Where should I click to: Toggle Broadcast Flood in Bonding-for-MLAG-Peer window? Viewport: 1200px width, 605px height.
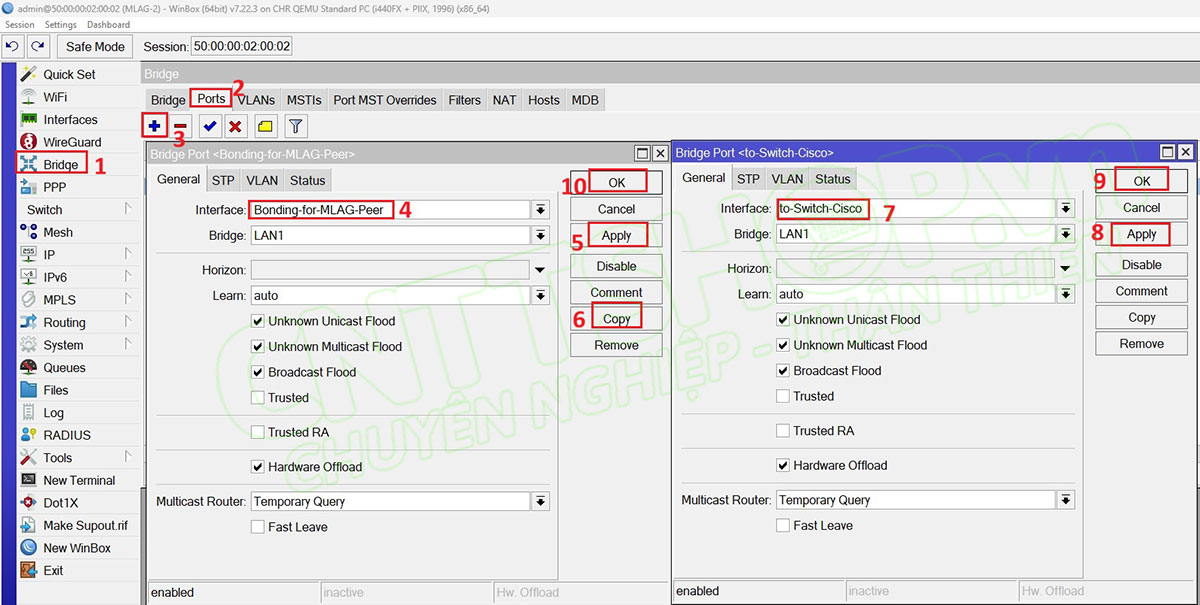[x=258, y=372]
